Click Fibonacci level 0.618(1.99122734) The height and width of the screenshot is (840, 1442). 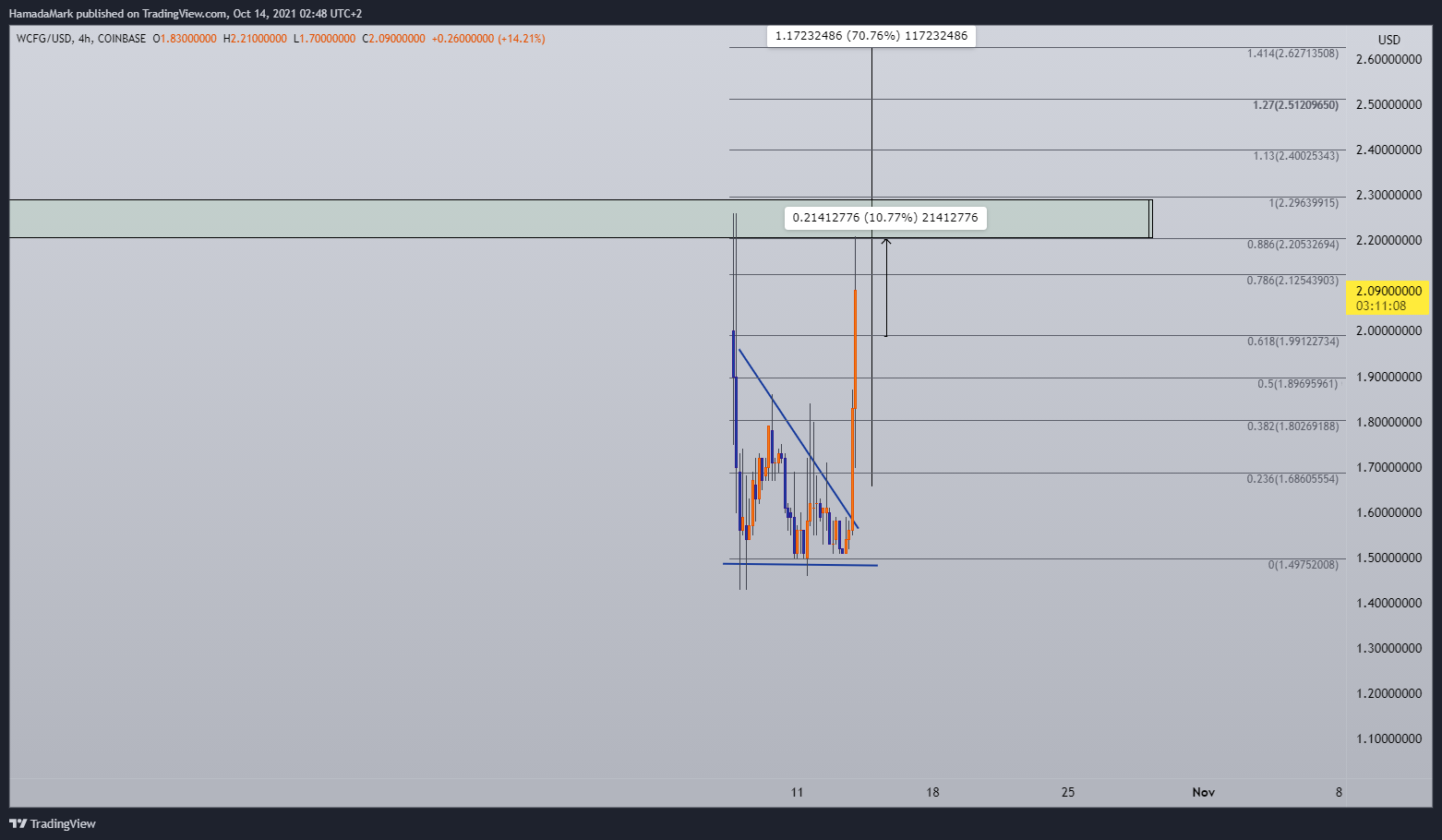click(1292, 342)
